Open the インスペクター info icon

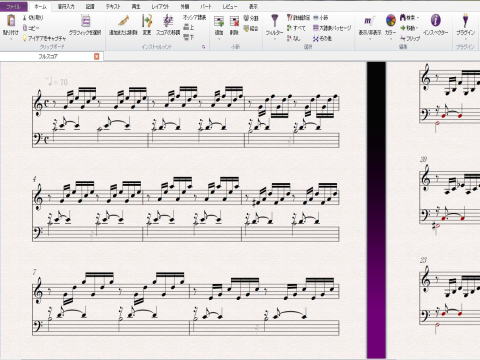435,21
